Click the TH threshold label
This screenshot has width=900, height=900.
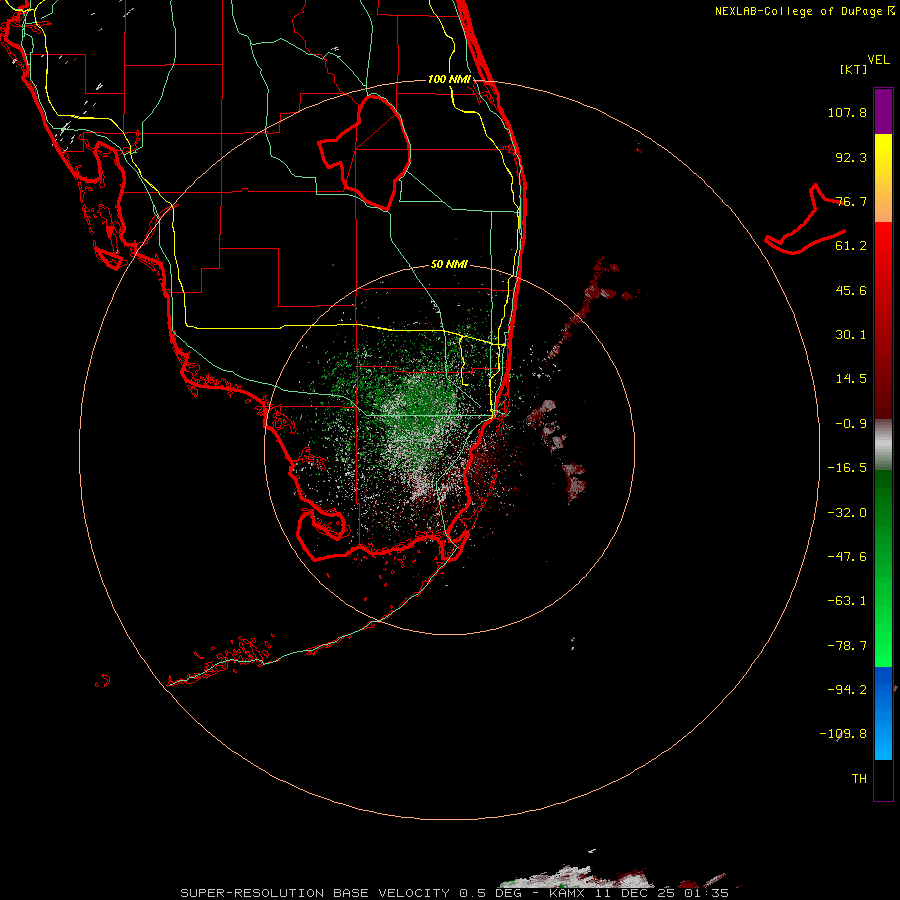point(859,778)
